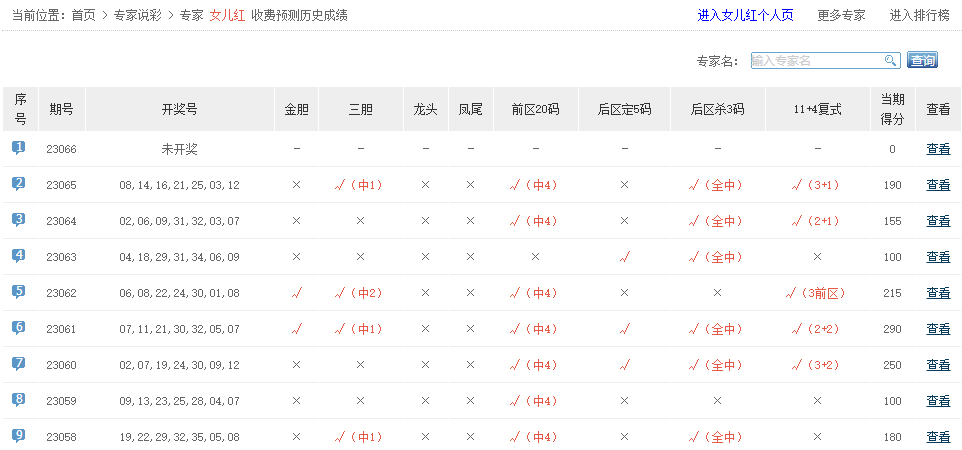Go to 更多专家 page
Viewport: 962px width, 450px height.
[841, 15]
